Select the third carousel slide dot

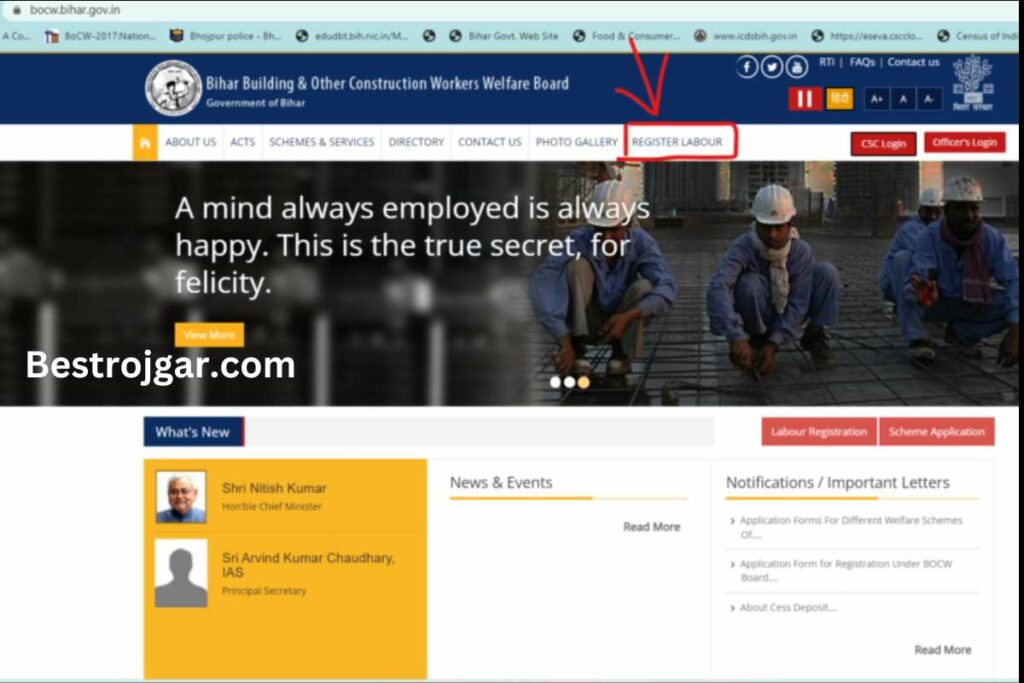(584, 382)
